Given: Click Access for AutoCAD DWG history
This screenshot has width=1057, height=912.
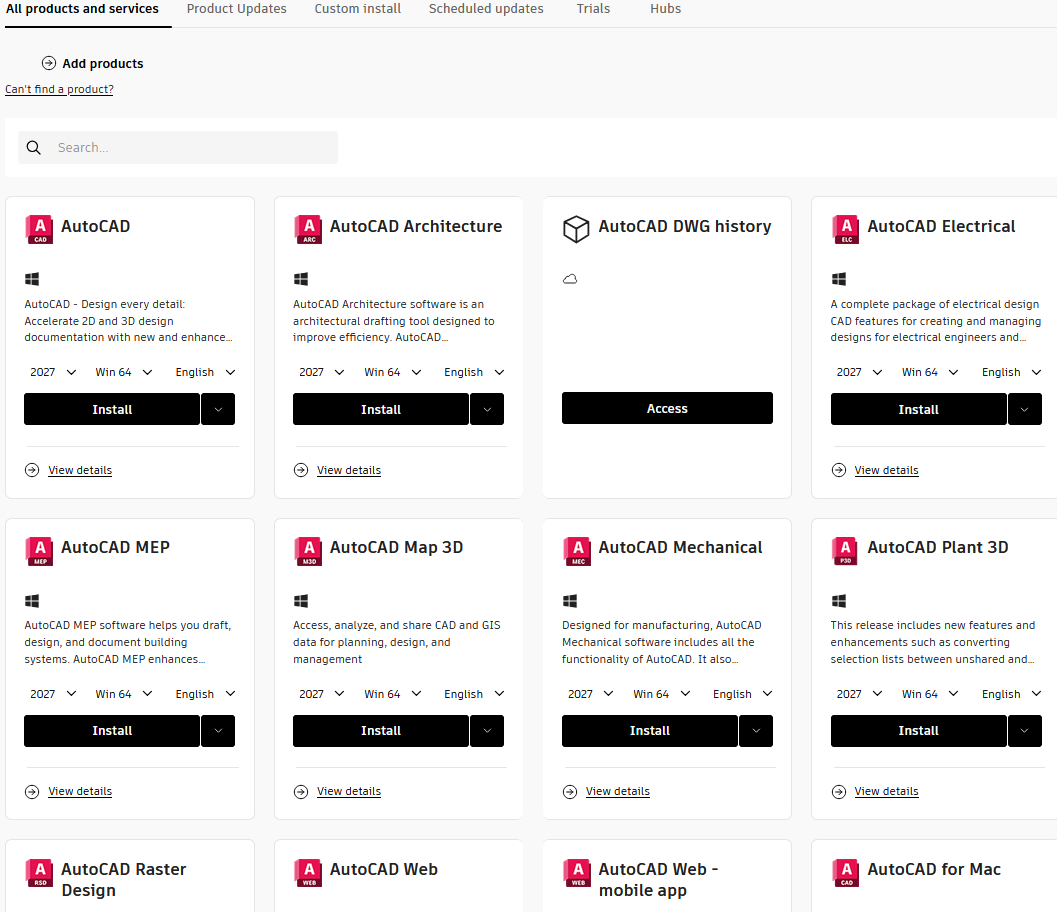Looking at the screenshot, I should point(667,408).
